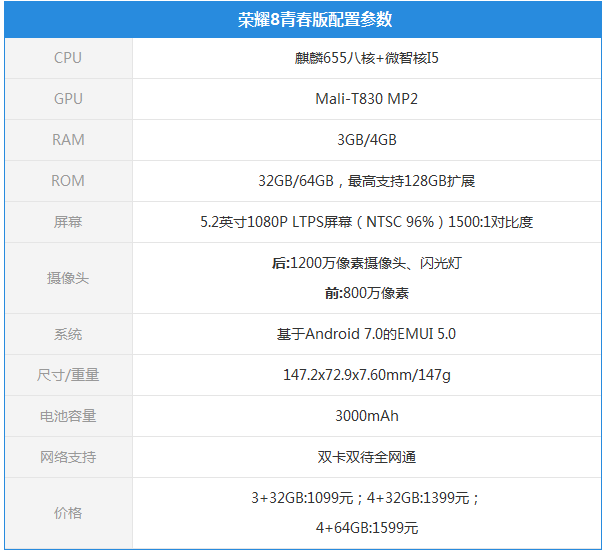Viewport: 606px width, 551px height.
Task: Select the 屏幕 row label
Action: tap(68, 222)
